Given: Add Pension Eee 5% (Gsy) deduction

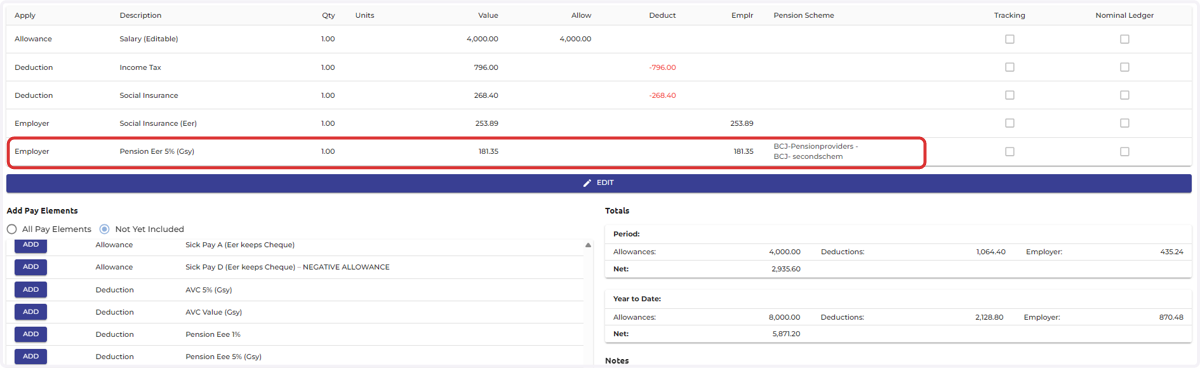Looking at the screenshot, I should [31, 356].
